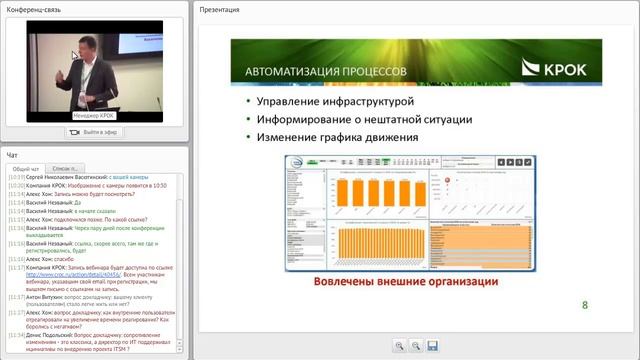640x360 pixels.
Task: Click the Менеджер КРОК caption on the video
Action: click(94, 116)
